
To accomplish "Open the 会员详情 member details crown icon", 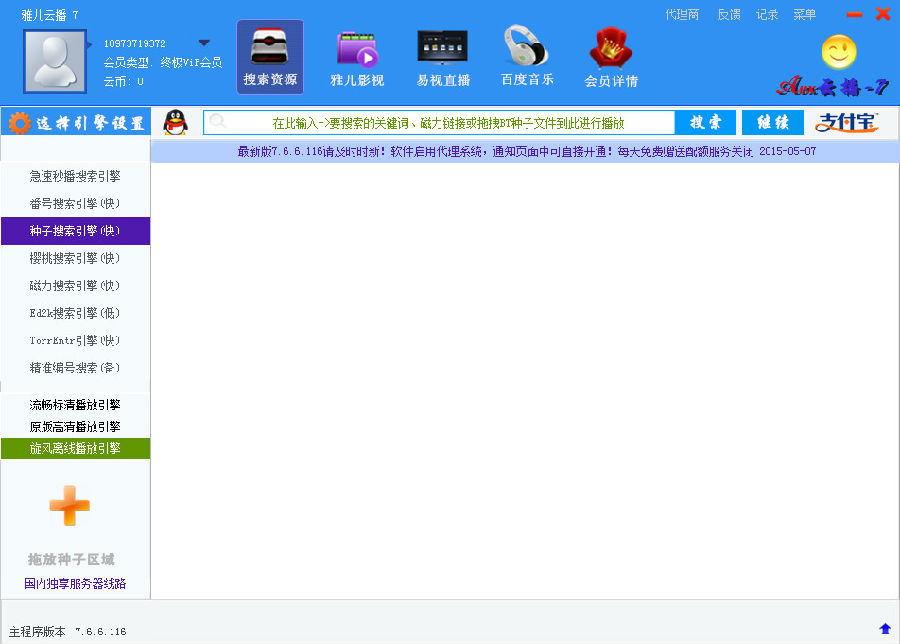I will (x=611, y=57).
